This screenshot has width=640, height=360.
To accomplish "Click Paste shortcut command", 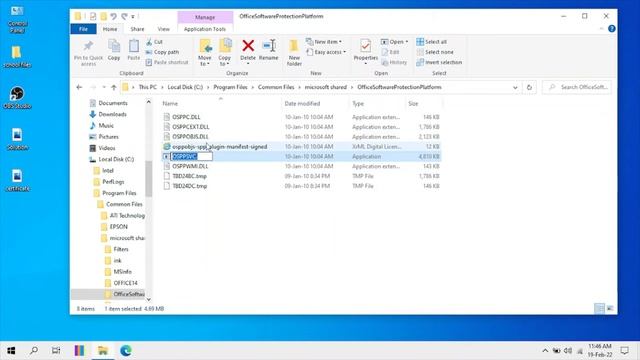I will click(167, 62).
